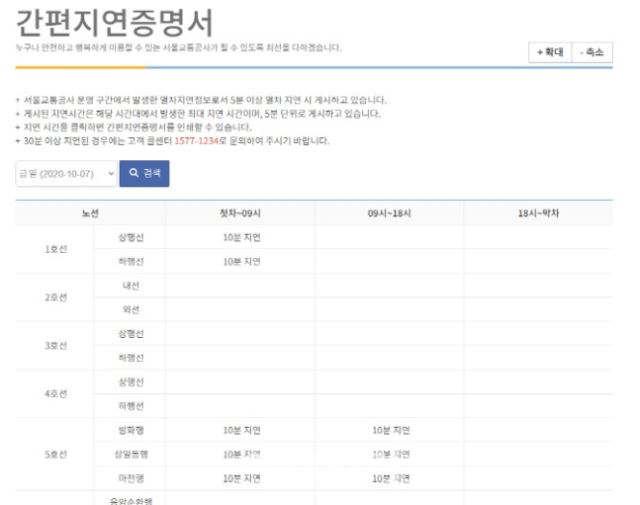This screenshot has height=505, width=640.
Task: Click the 노선 column header
Action: [x=90, y=214]
